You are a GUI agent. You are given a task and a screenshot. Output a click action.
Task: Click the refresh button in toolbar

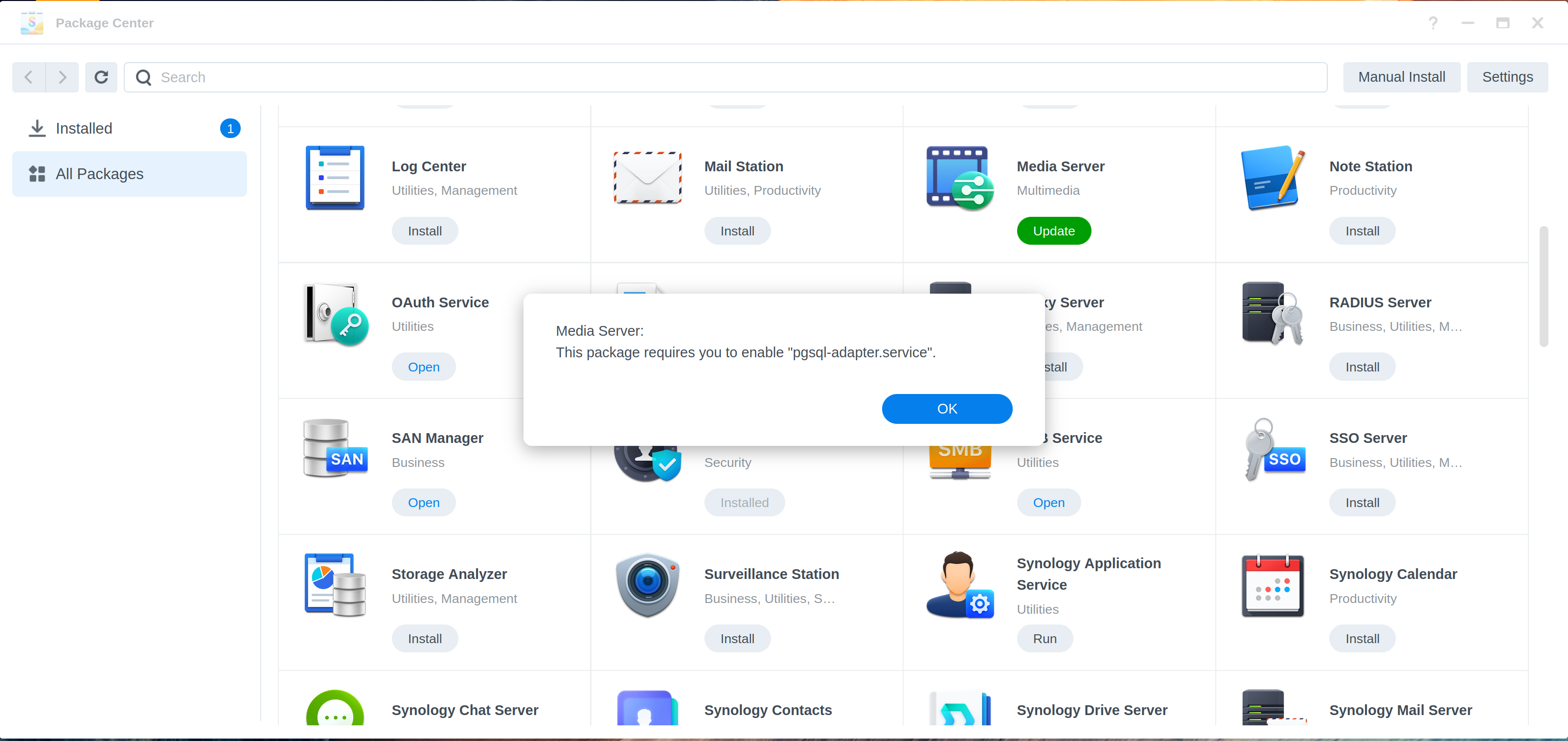[x=100, y=77]
